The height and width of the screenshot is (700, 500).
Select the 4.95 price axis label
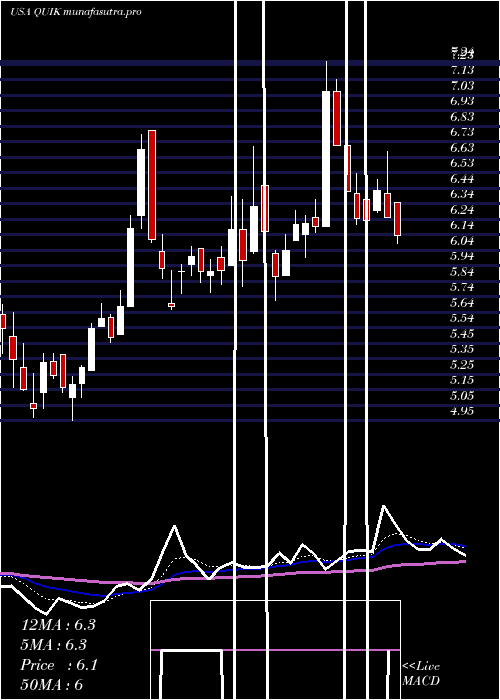click(x=462, y=411)
